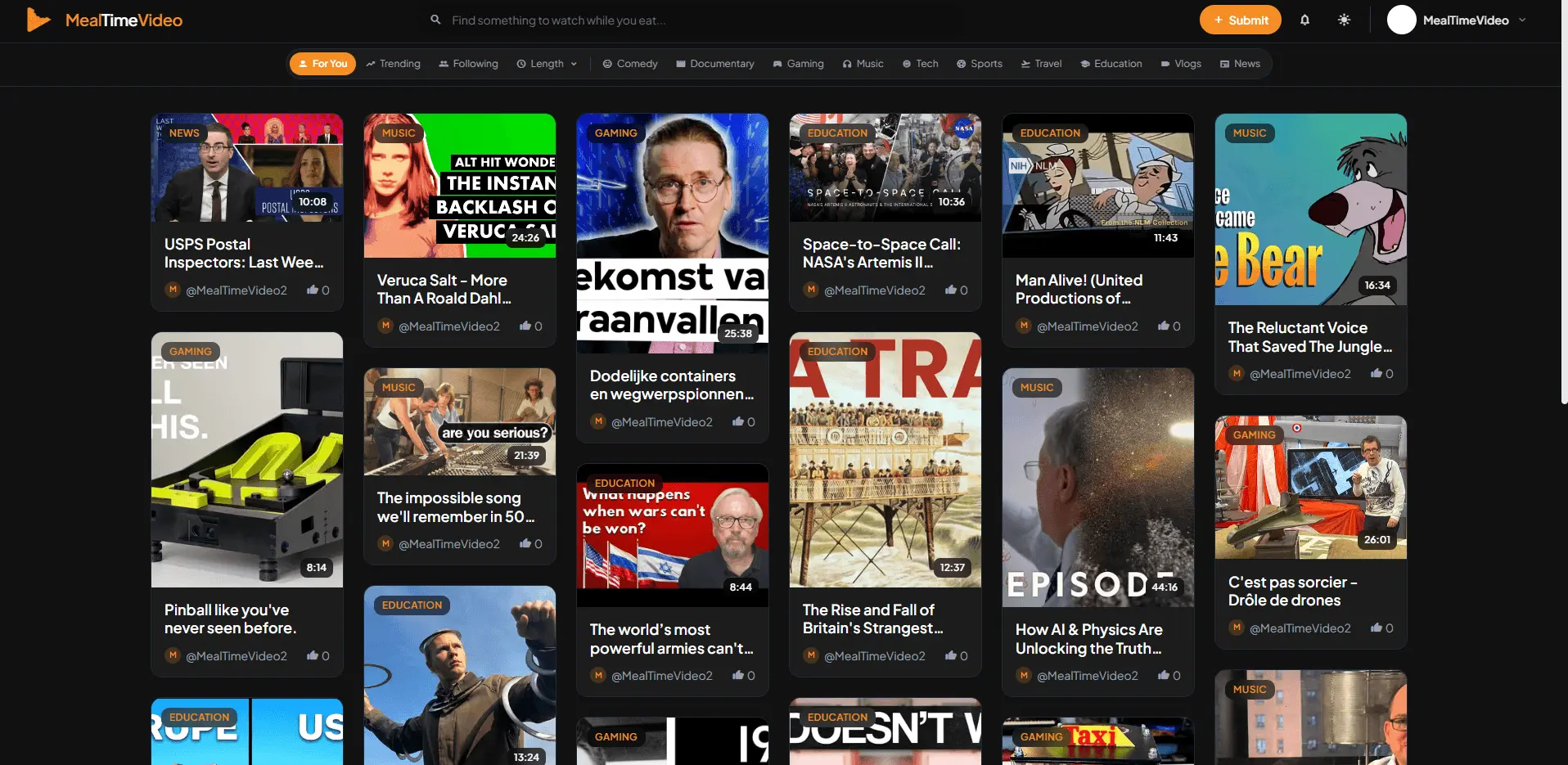Open The Reluctant Voice video title
Viewport: 1568px width, 765px height.
click(1309, 337)
